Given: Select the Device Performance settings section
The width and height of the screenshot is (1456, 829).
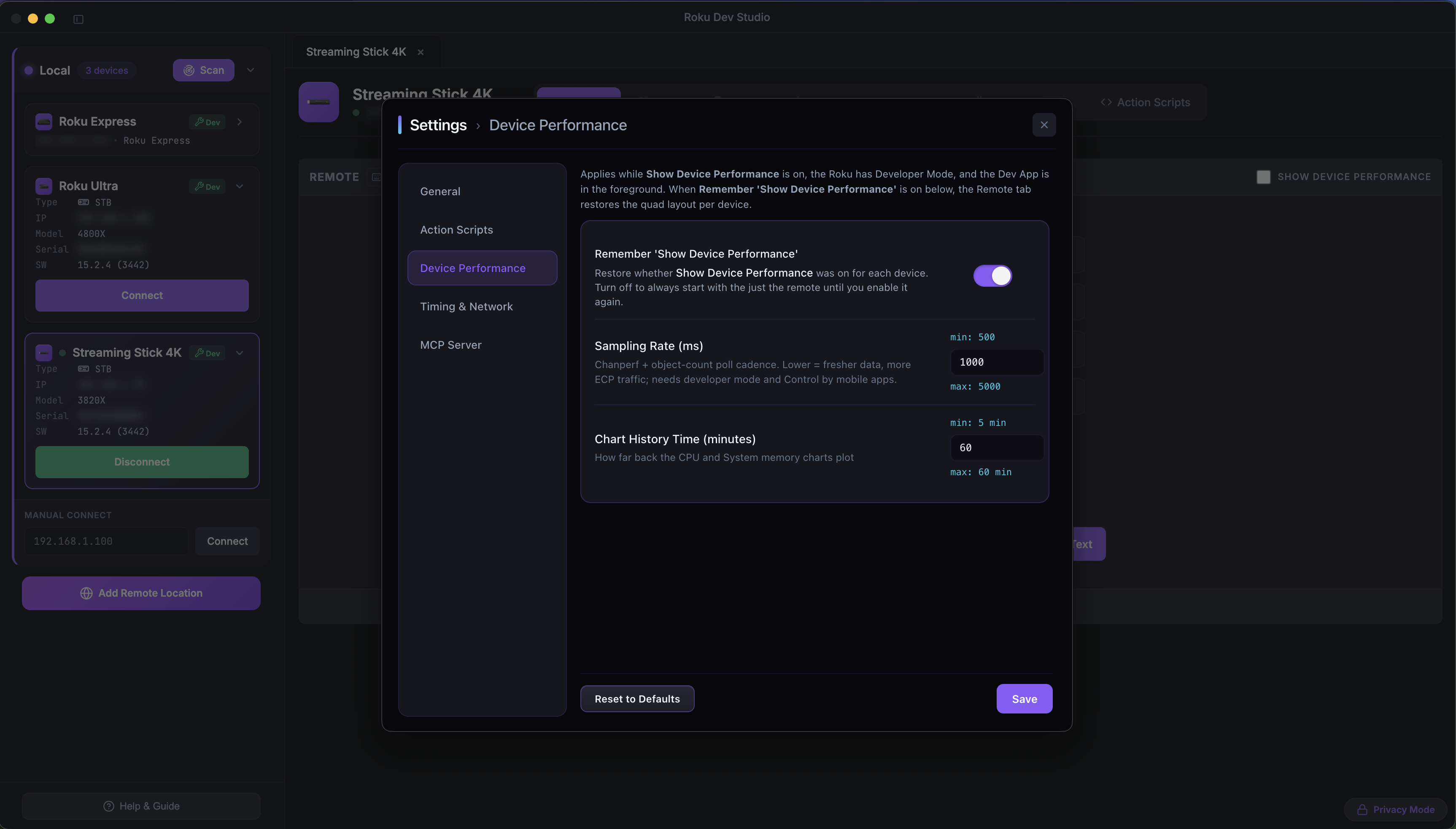Looking at the screenshot, I should [x=482, y=268].
